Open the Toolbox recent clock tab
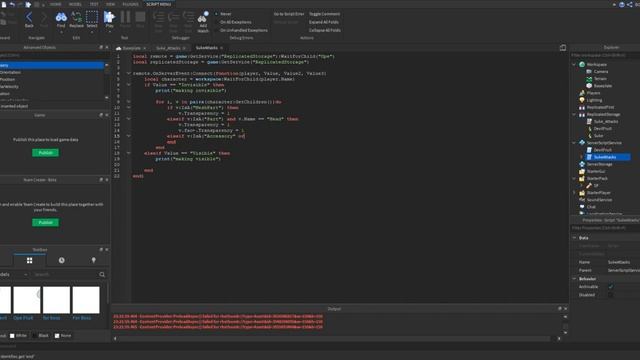This screenshot has width=640, height=360. (61, 260)
